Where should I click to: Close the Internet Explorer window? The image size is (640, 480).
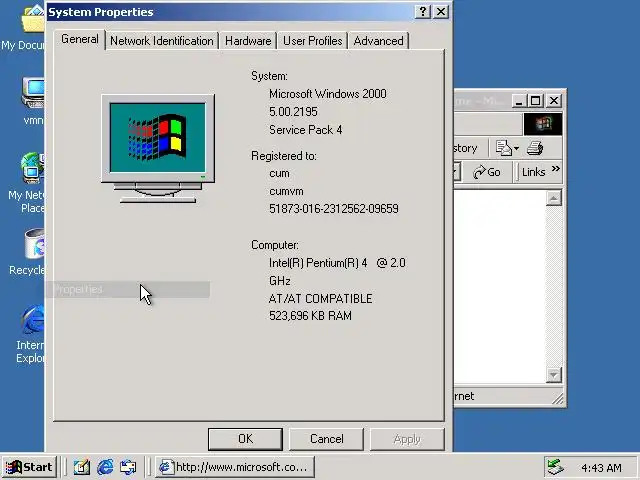[x=554, y=100]
